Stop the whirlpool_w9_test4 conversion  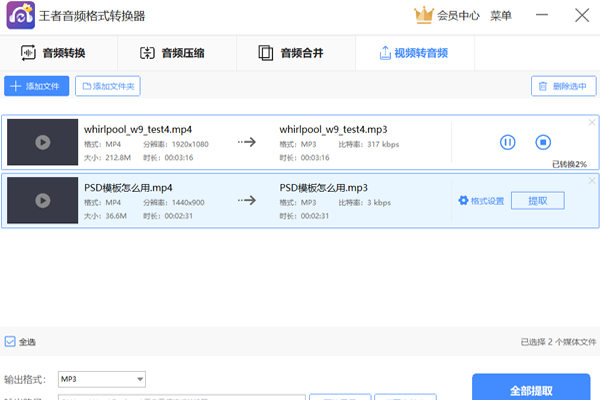(543, 143)
